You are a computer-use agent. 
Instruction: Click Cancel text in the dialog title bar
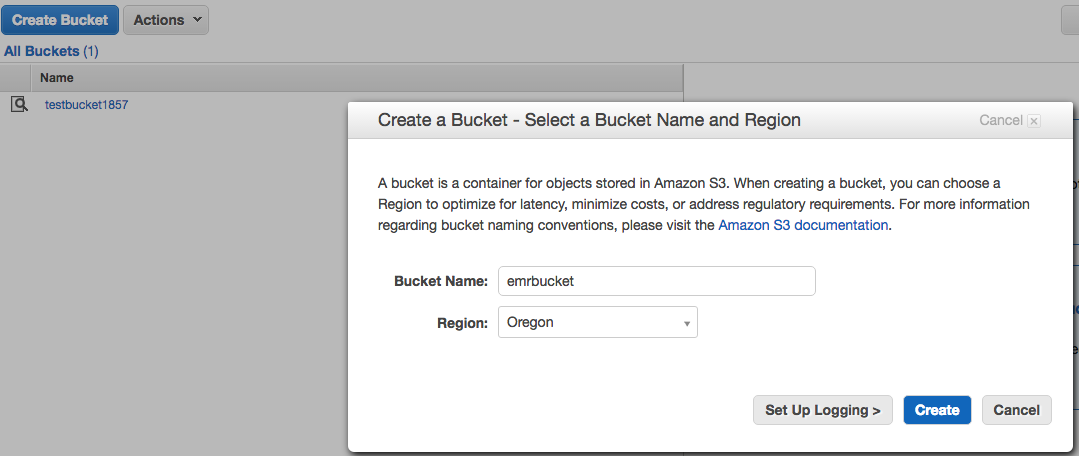1000,120
